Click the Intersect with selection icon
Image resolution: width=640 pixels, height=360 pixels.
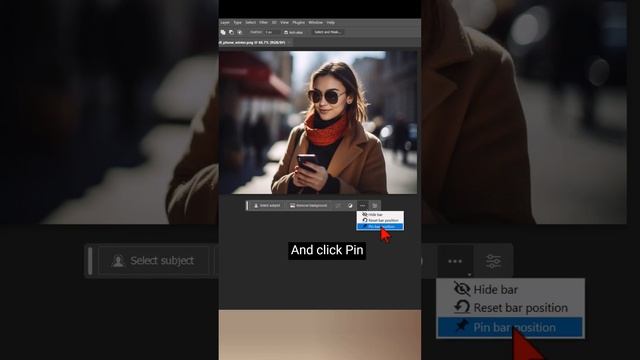pos(240,32)
